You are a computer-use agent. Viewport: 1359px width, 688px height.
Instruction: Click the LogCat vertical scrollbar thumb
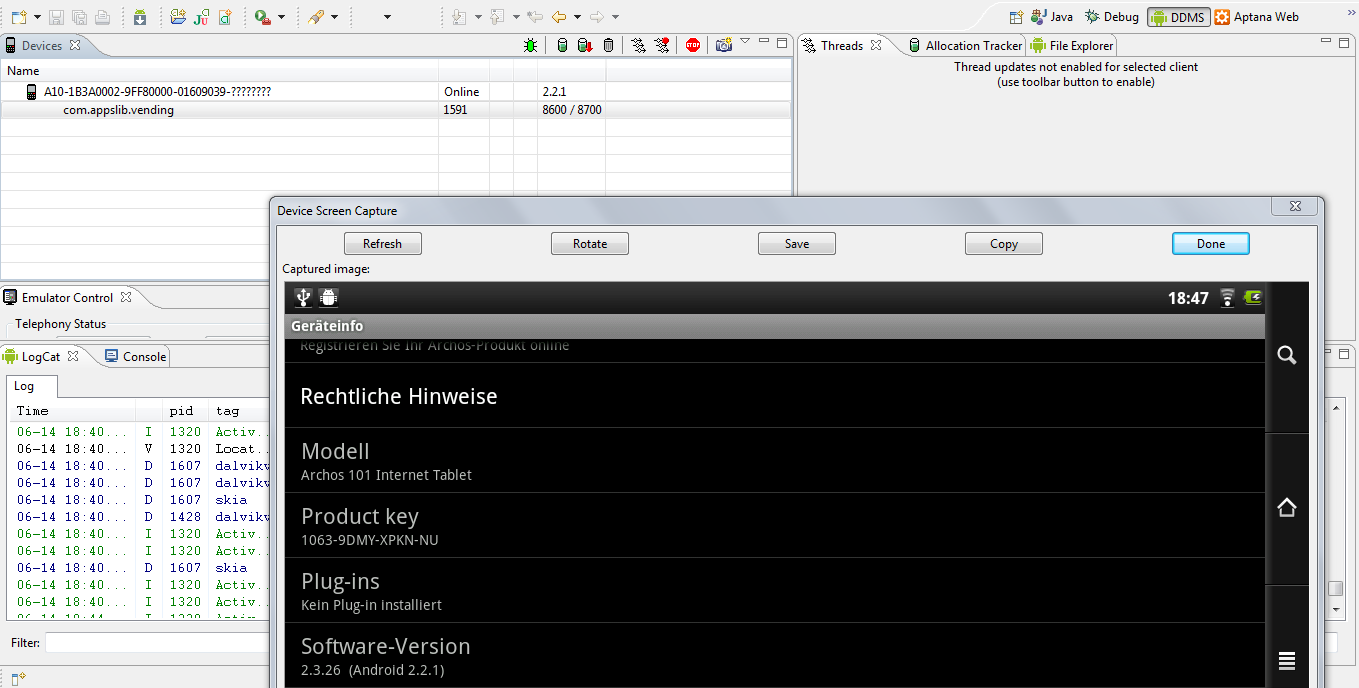[x=1335, y=589]
